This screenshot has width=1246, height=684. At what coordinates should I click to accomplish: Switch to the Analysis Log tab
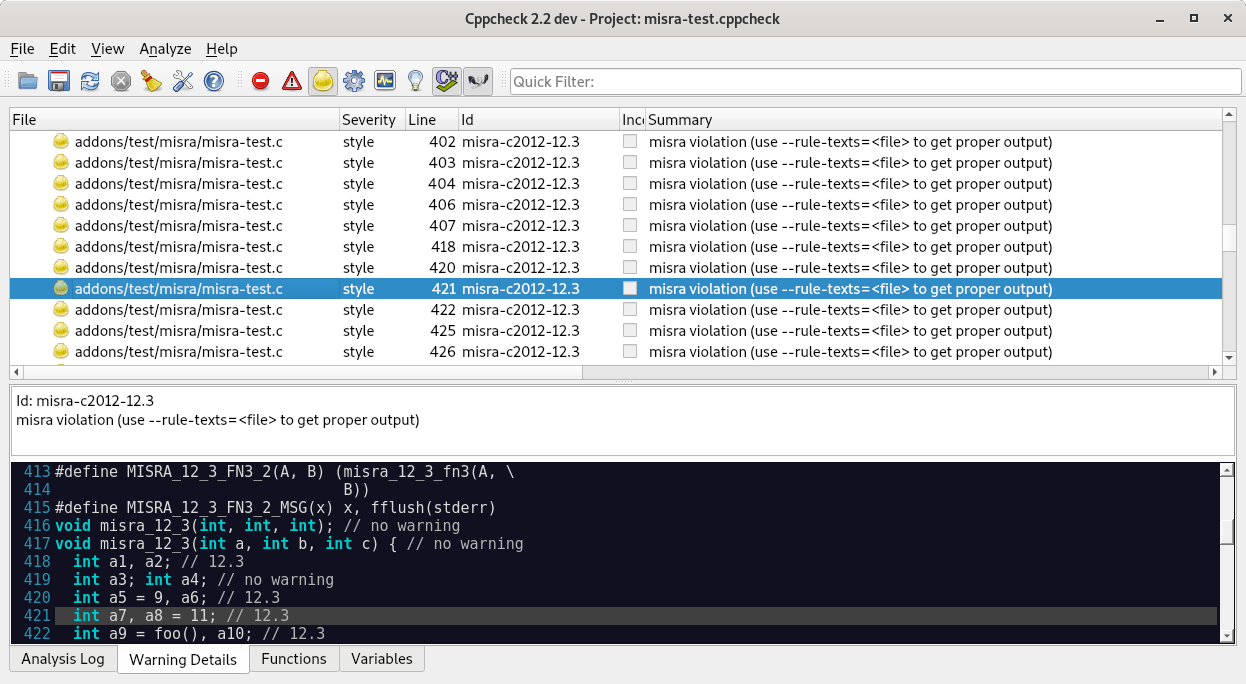(63, 659)
